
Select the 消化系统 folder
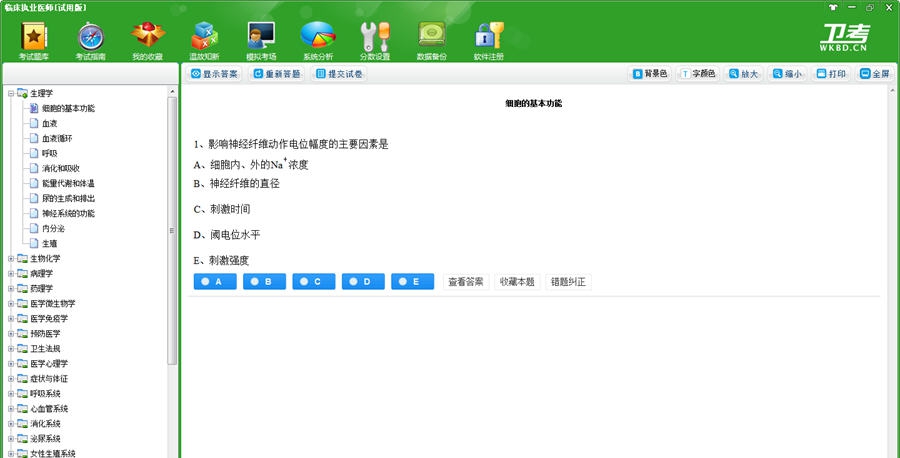click(45, 424)
